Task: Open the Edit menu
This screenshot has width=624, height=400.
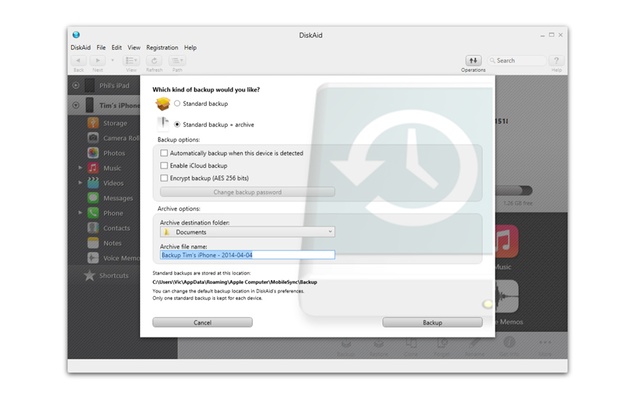Action: 117,47
